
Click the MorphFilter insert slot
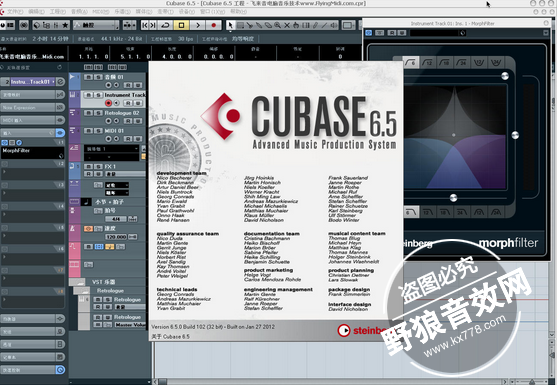(x=32, y=153)
